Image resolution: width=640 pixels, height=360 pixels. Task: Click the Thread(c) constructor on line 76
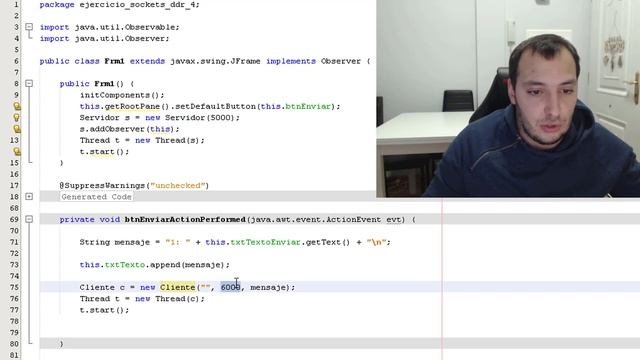coord(177,299)
